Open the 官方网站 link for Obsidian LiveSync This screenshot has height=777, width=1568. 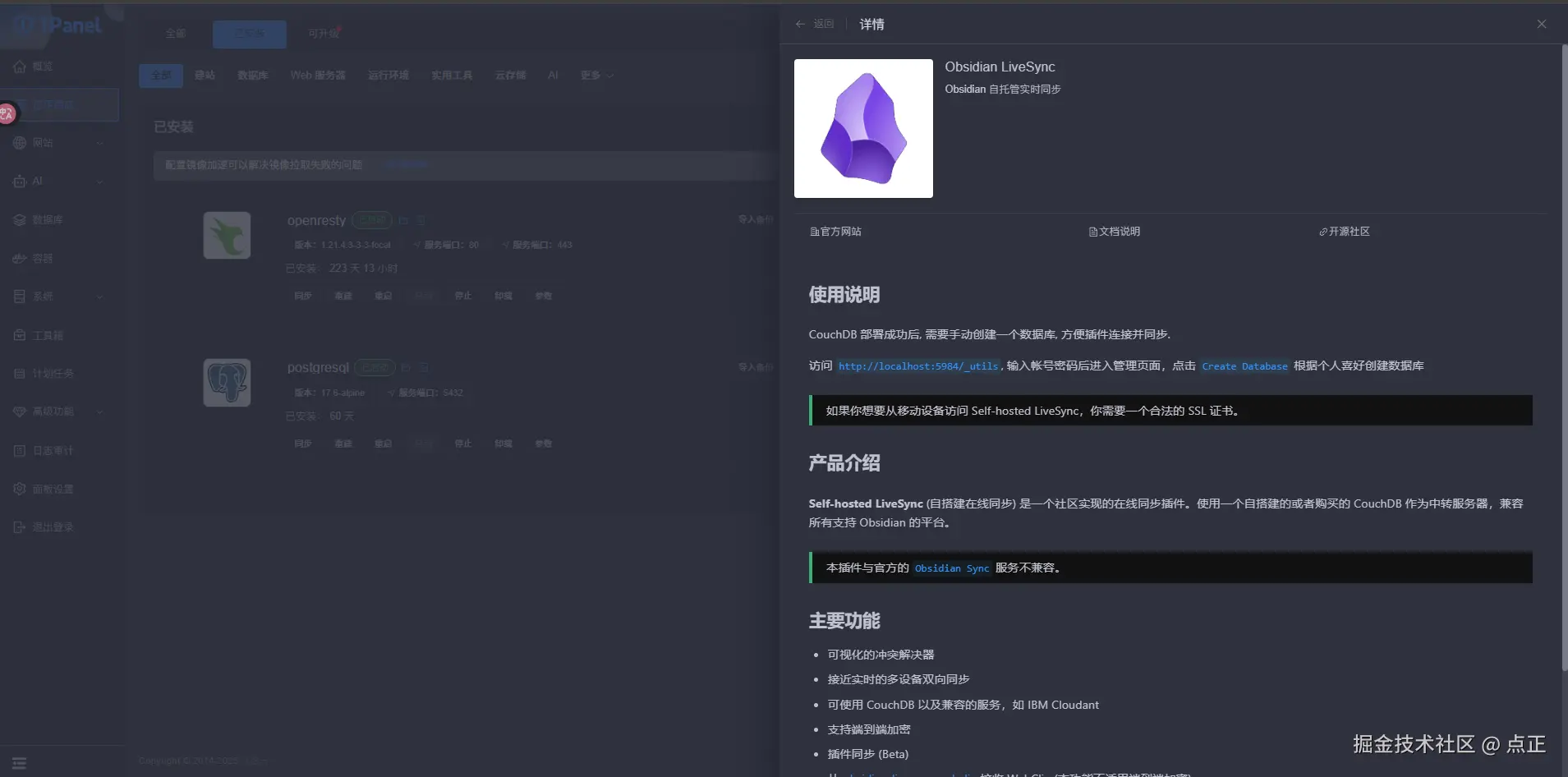point(835,232)
